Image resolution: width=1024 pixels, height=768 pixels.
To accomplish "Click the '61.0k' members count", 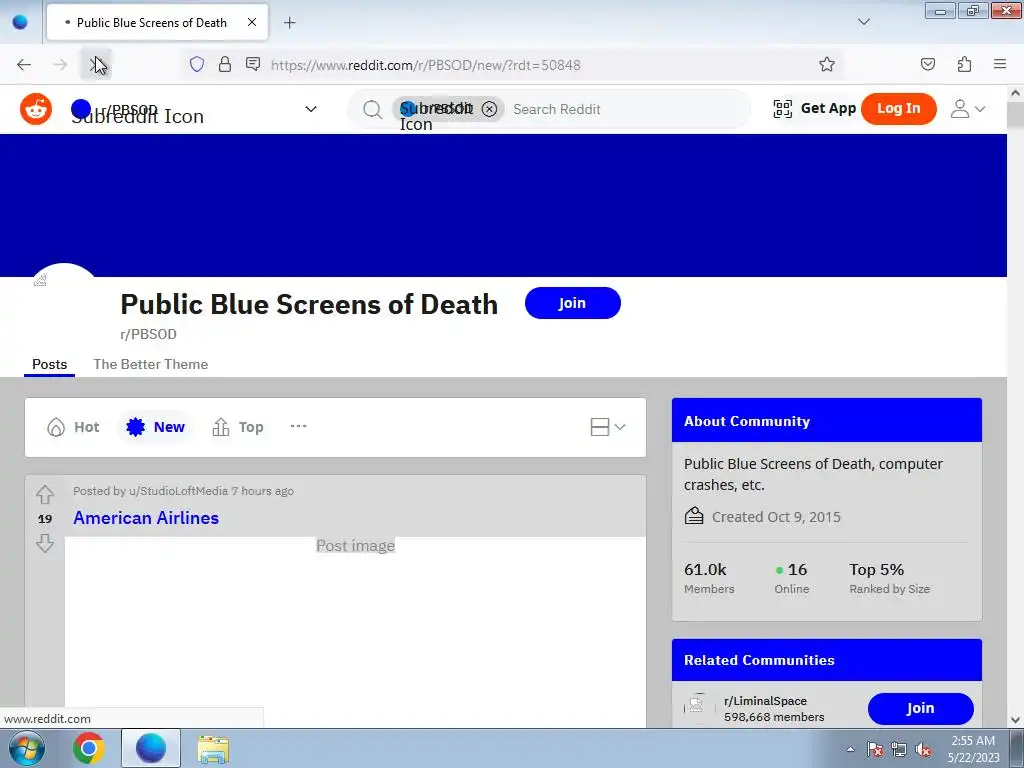I will 705,569.
